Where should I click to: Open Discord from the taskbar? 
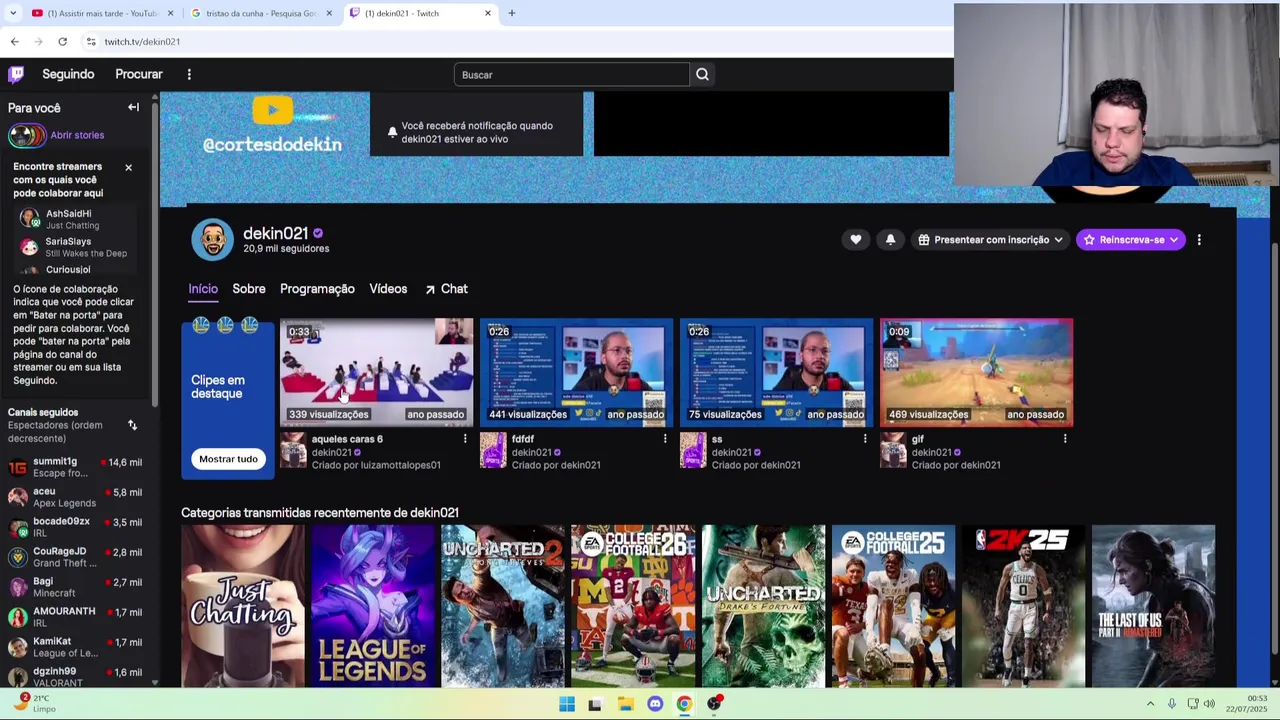(655, 704)
